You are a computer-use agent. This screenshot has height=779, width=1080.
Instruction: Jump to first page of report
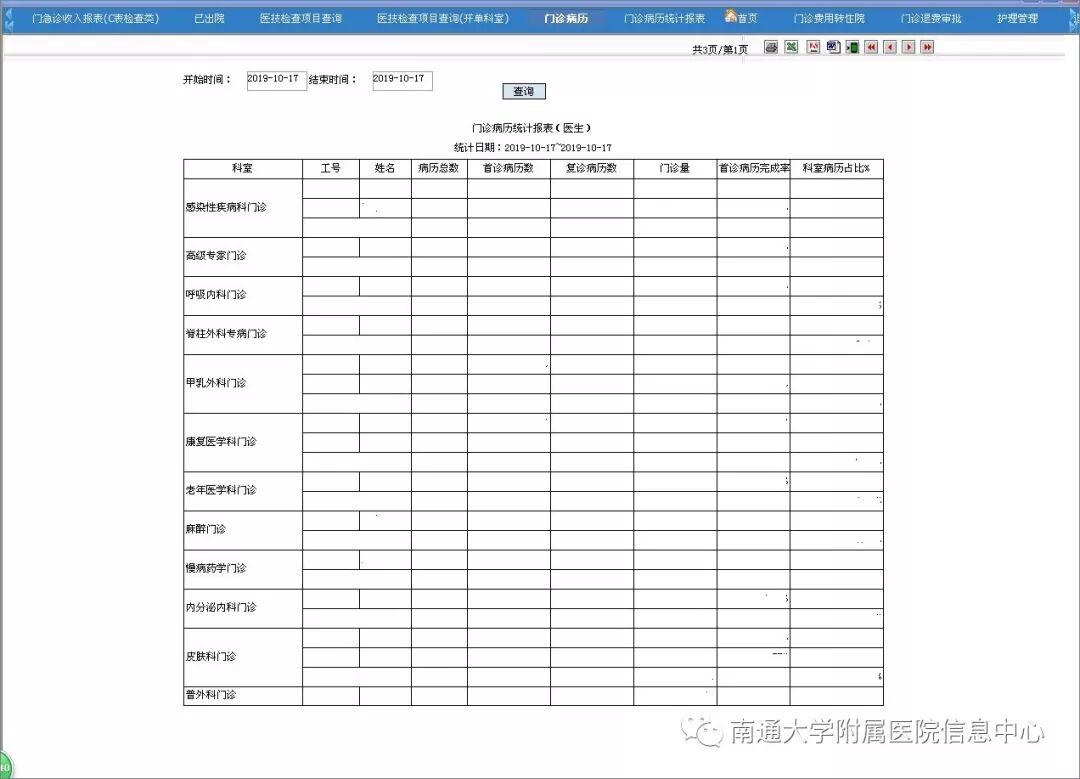tap(871, 47)
